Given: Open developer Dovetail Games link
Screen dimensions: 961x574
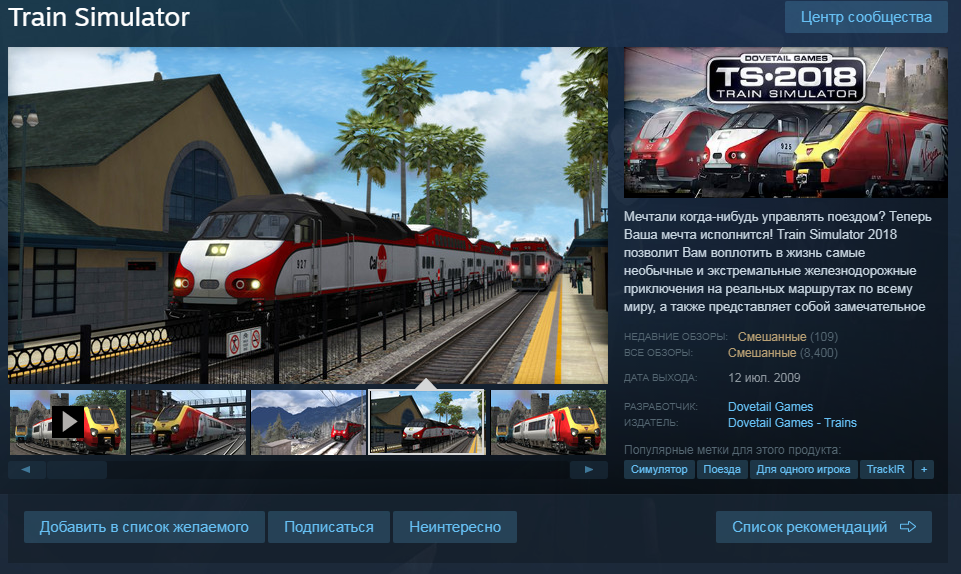Looking at the screenshot, I should 770,407.
